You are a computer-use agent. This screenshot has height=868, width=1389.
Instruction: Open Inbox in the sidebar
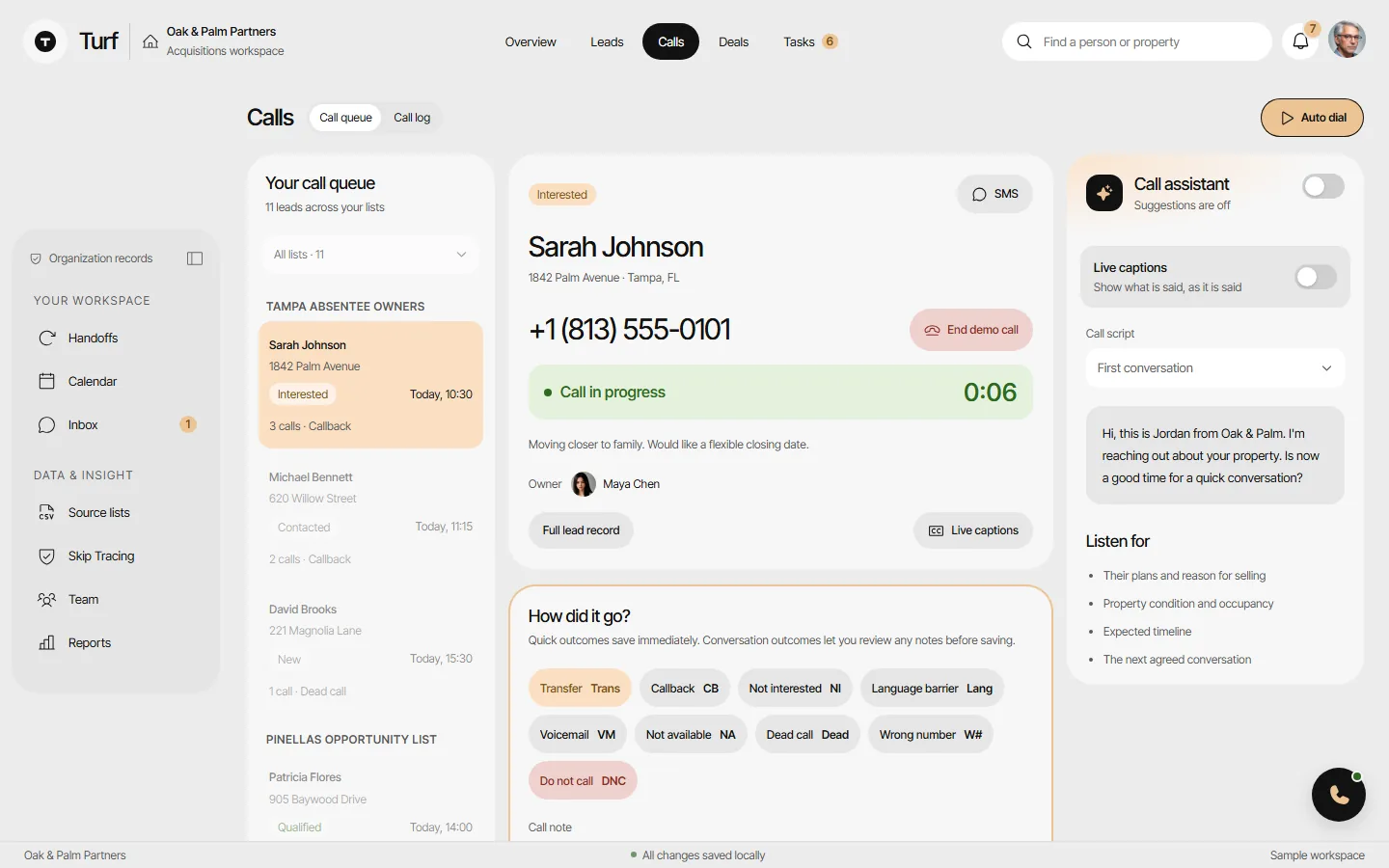[116, 425]
